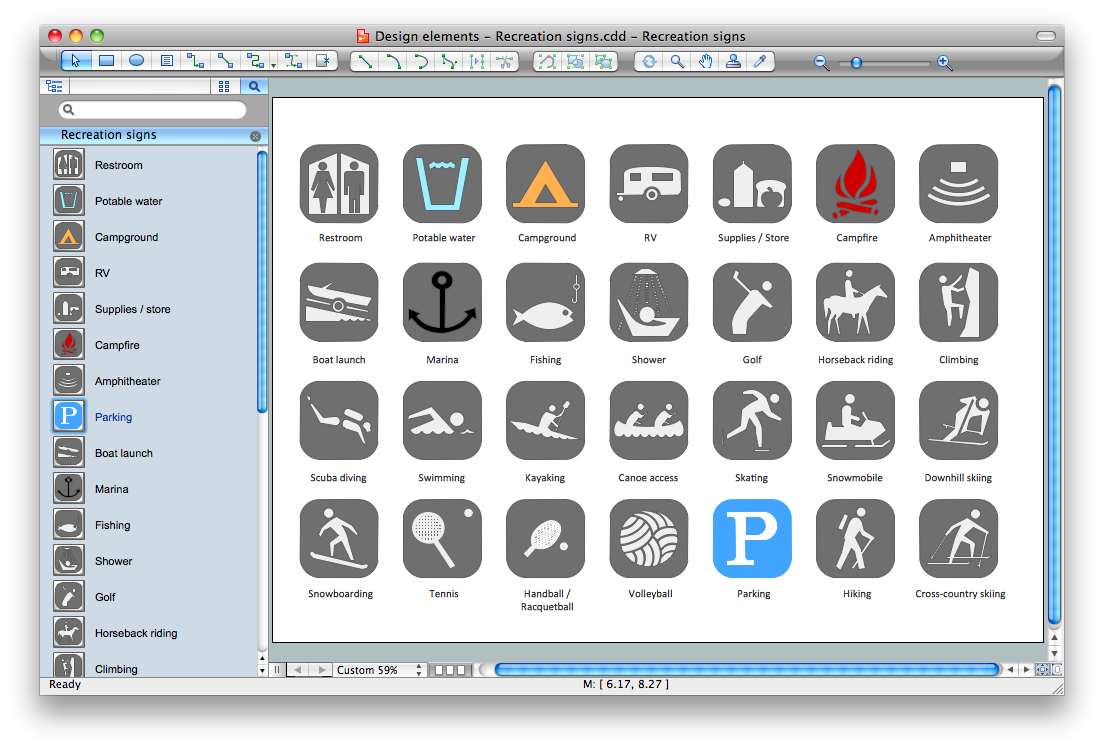The width and height of the screenshot is (1104, 750).
Task: Select the straight line drawing tool
Action: coord(364,61)
